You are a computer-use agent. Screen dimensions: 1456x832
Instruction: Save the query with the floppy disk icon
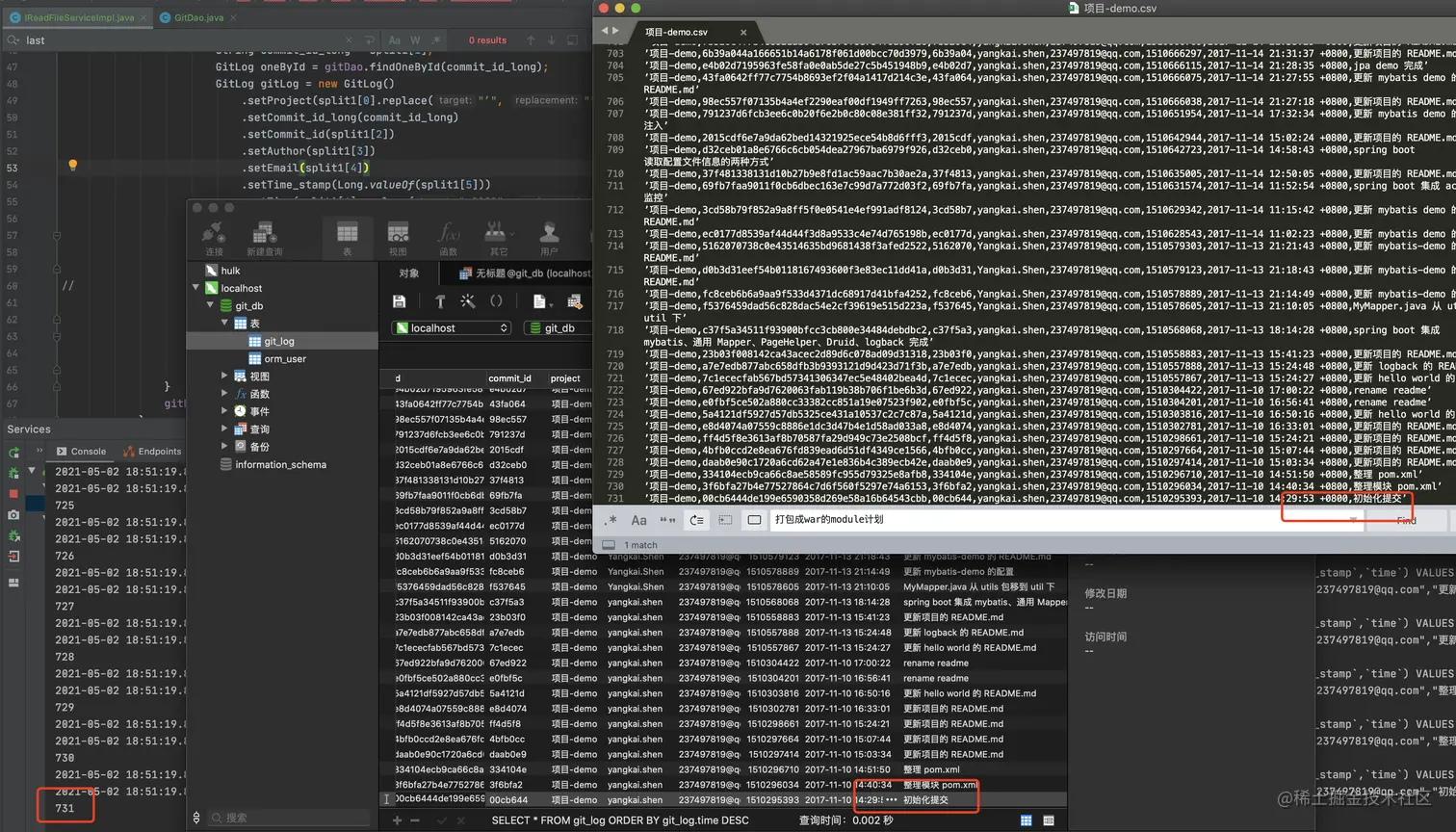[399, 301]
